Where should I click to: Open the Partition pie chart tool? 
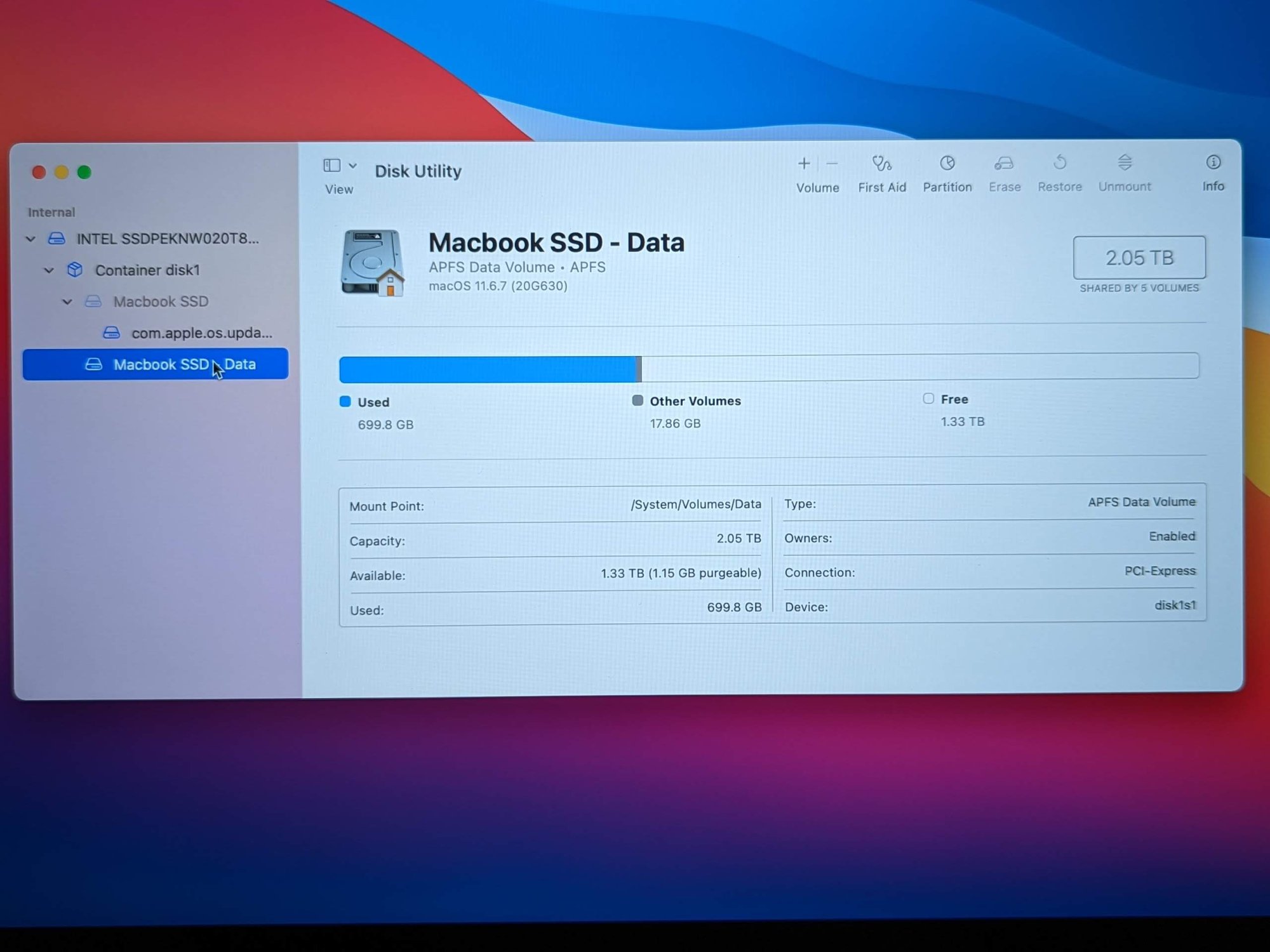(x=947, y=164)
